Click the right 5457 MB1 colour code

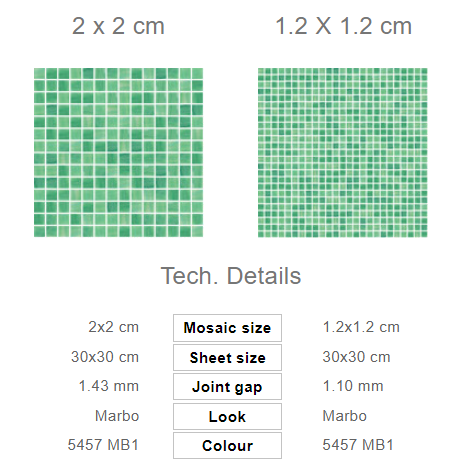click(358, 445)
